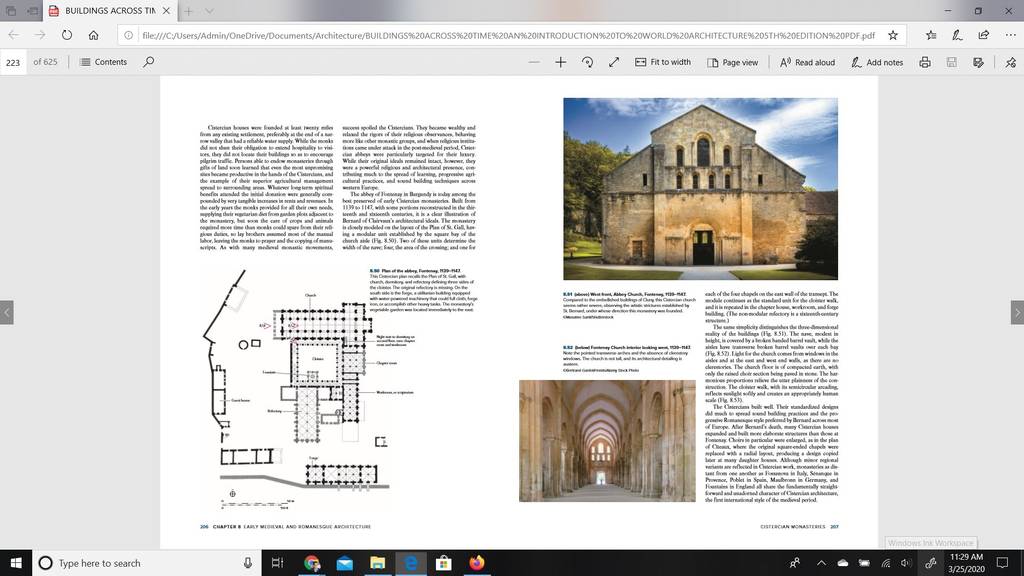Show tabs you've set aside
The image size is (1024, 576).
[11, 10]
